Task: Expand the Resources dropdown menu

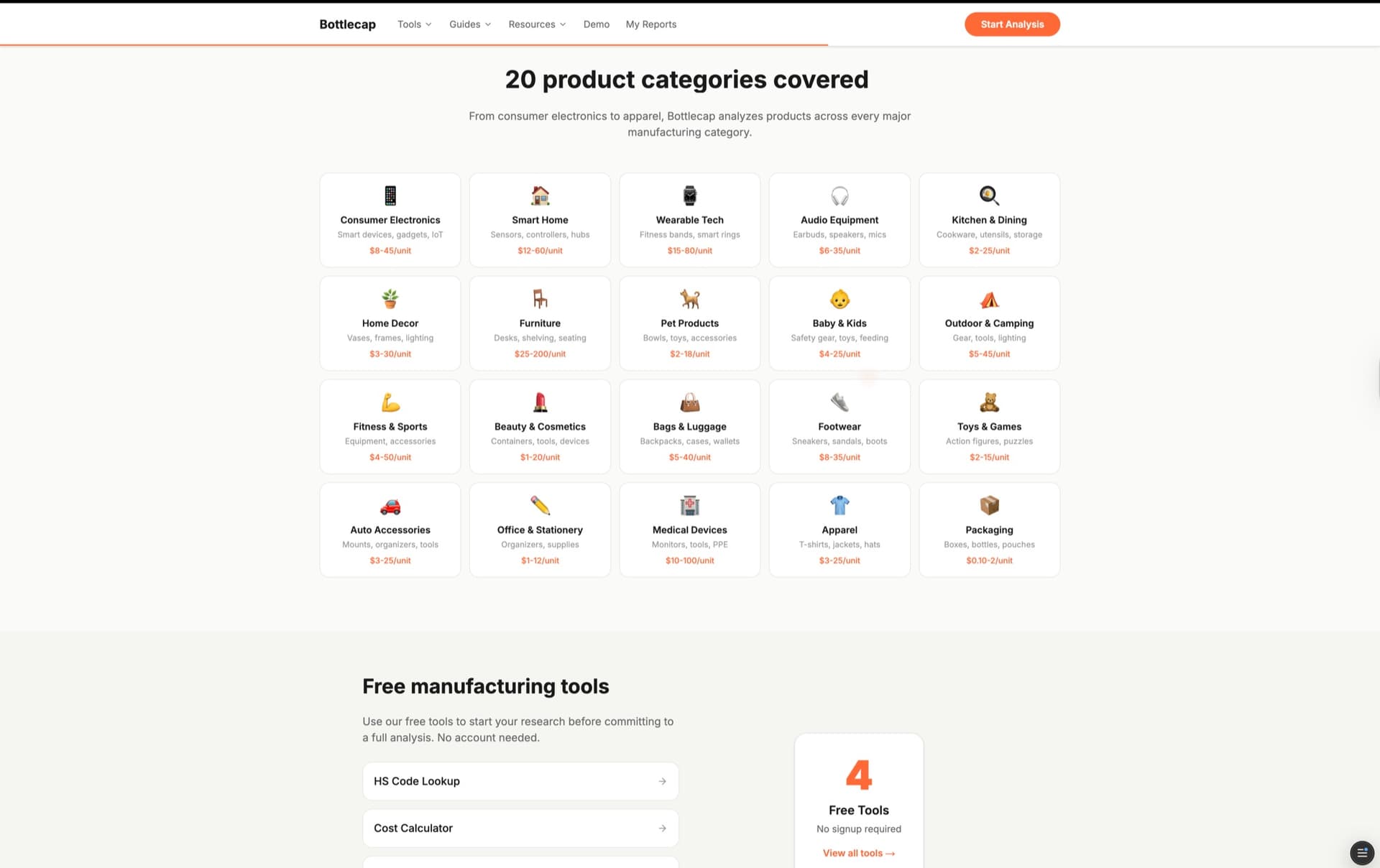Action: coord(536,24)
